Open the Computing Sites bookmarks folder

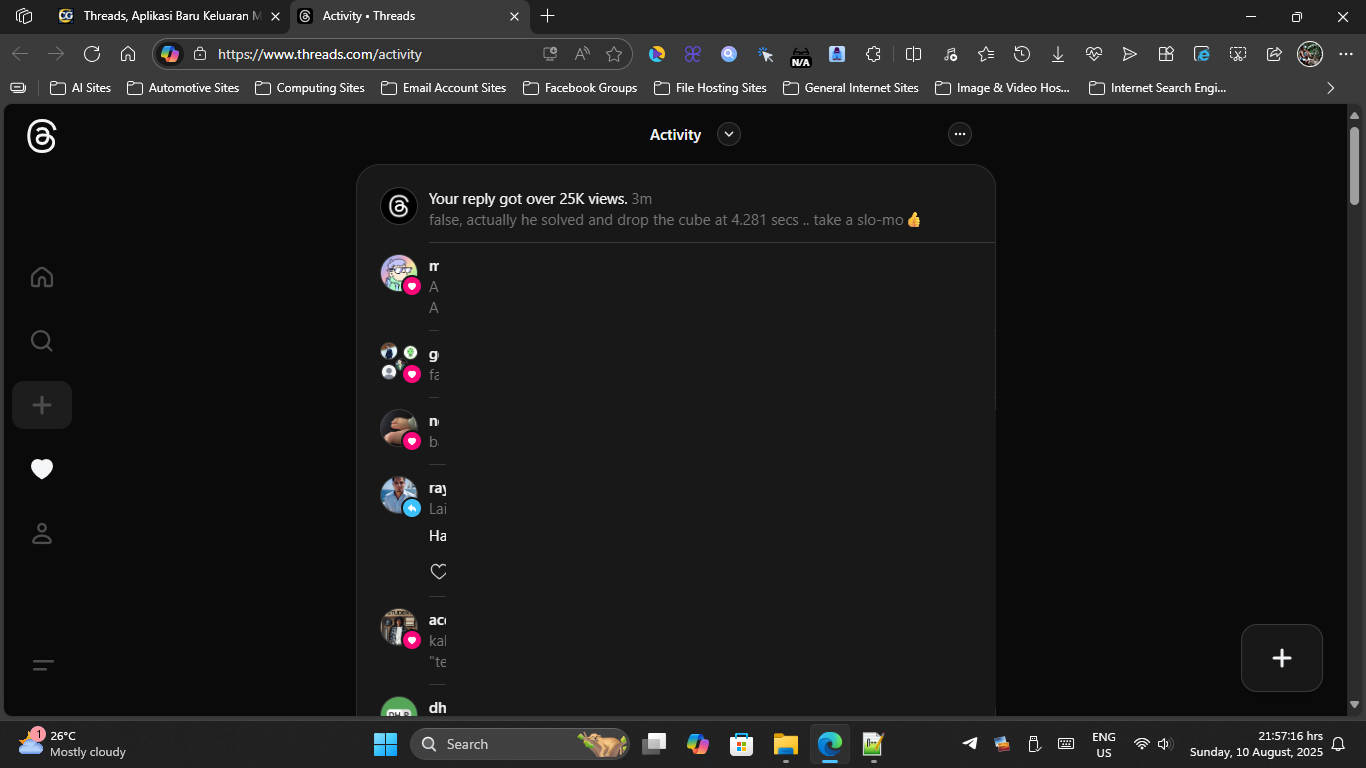310,88
